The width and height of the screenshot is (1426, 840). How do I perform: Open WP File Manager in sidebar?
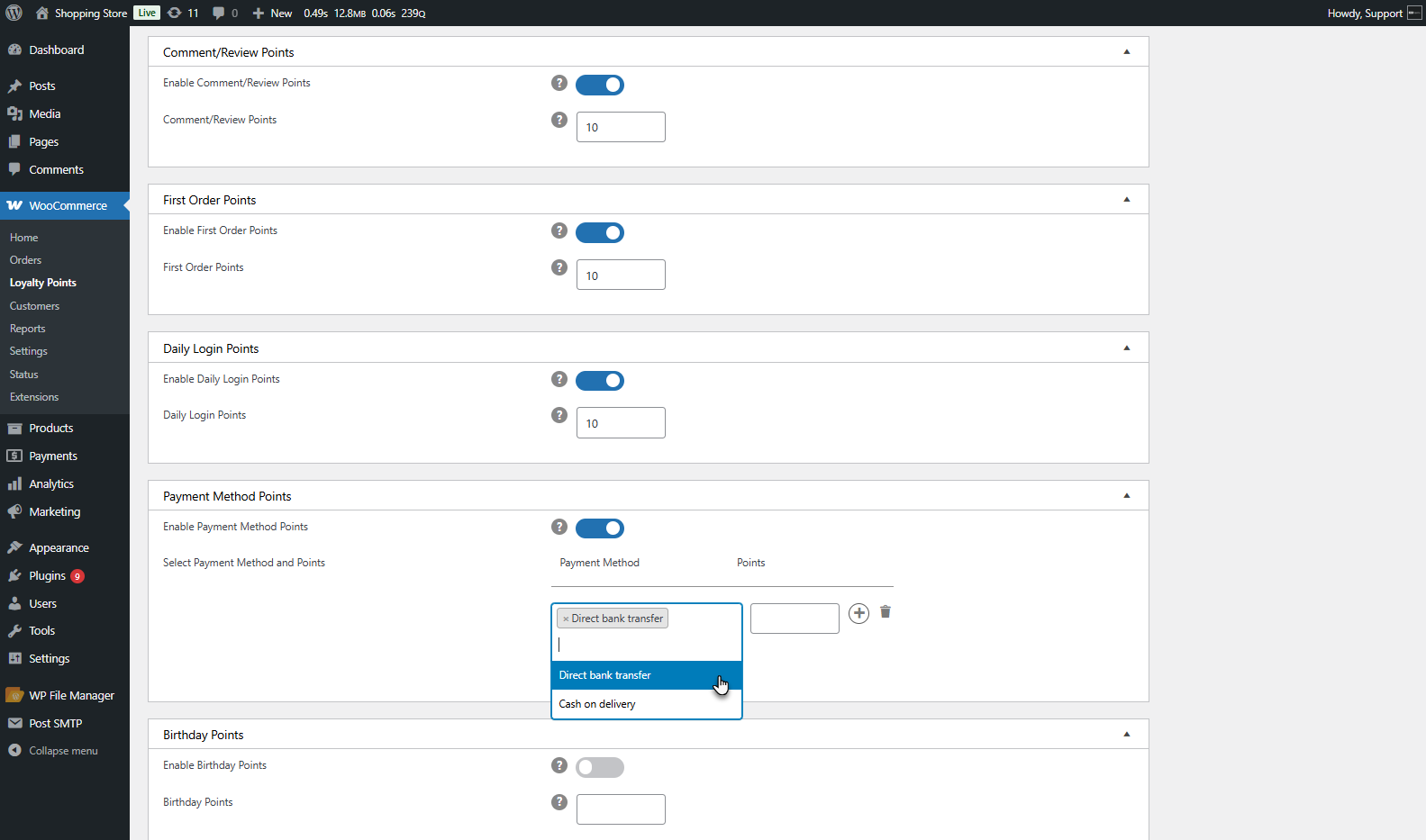tap(65, 695)
